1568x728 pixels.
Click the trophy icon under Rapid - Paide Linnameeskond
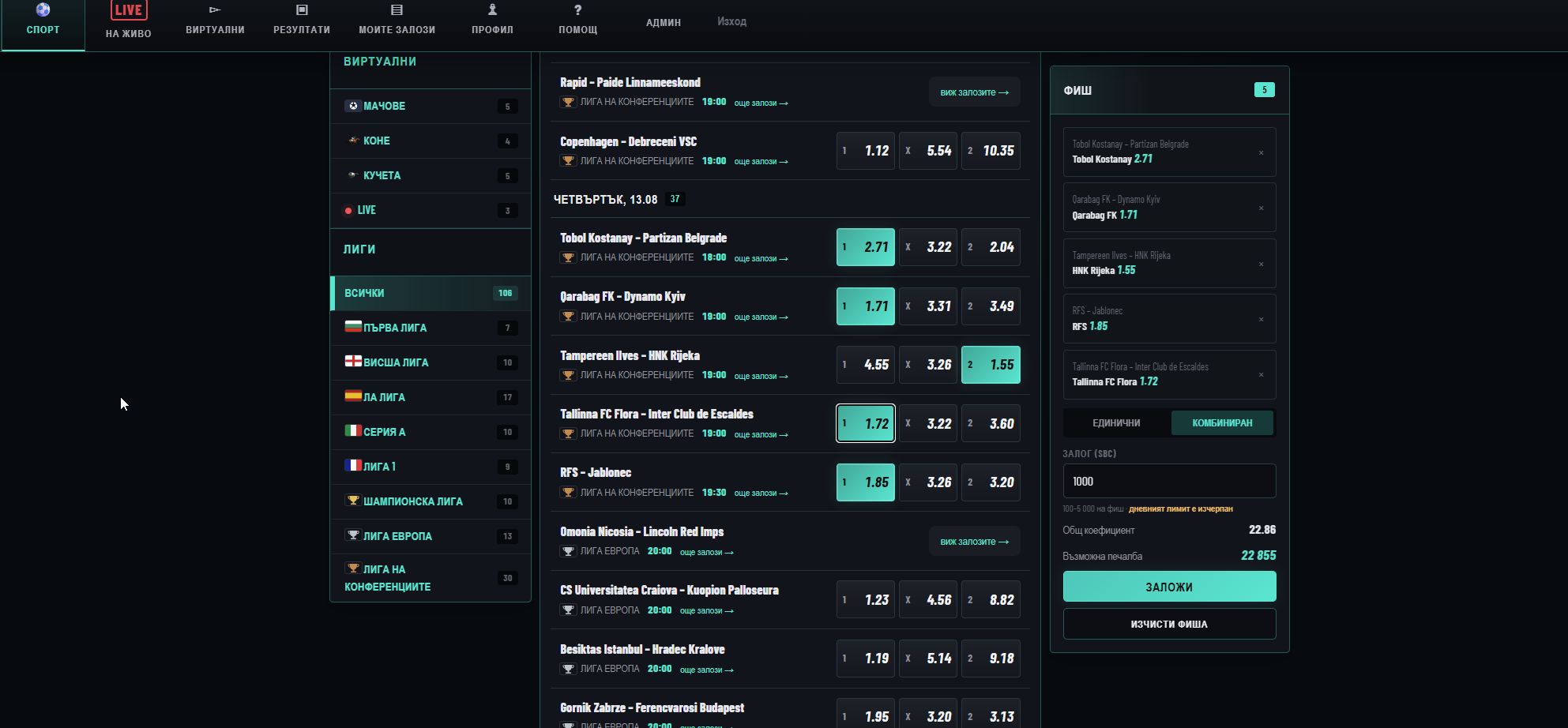tap(568, 102)
